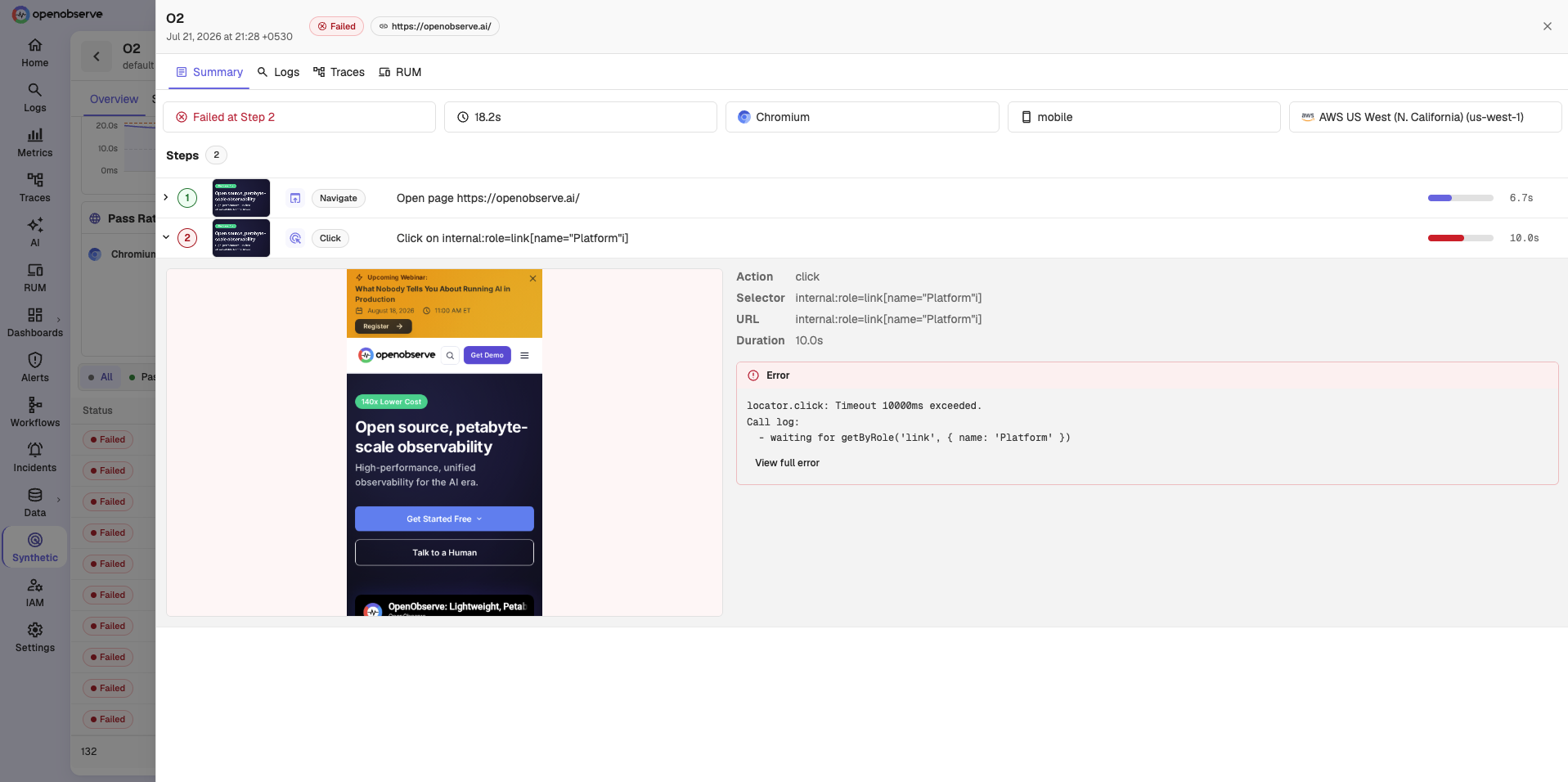Click the Failed at Step 2 card
This screenshot has height=782, width=1568.
[x=299, y=117]
